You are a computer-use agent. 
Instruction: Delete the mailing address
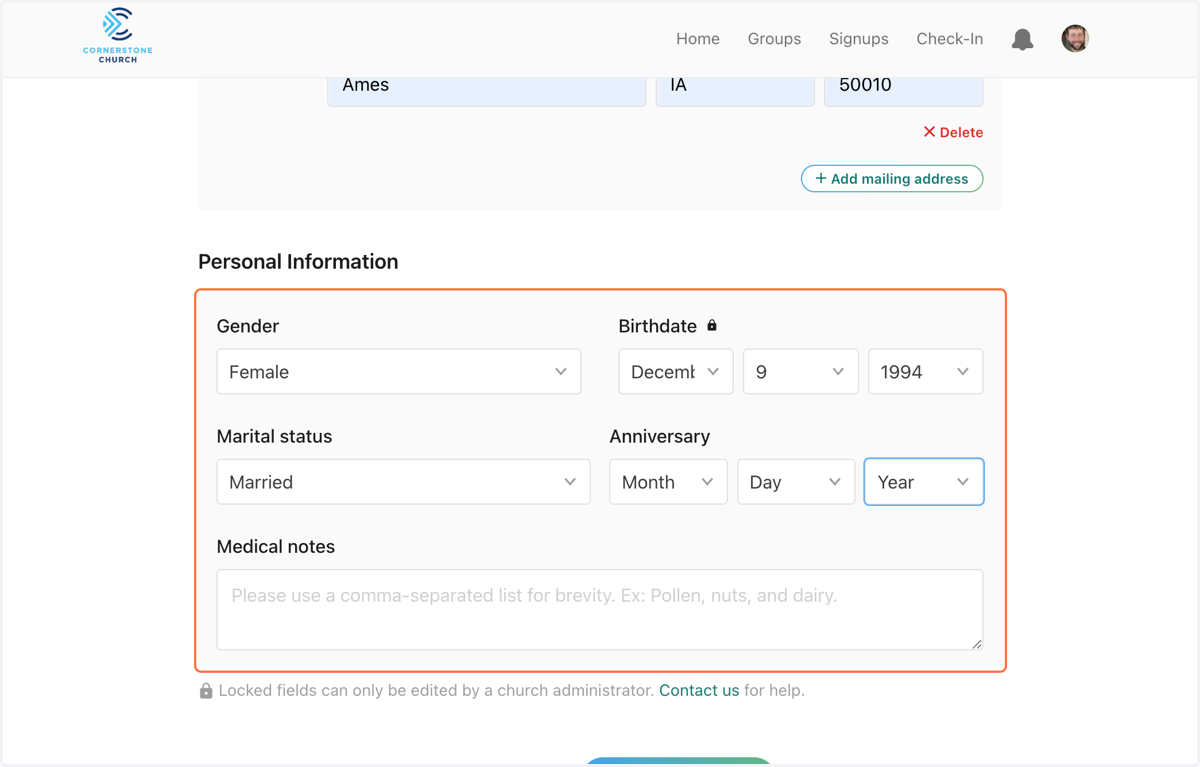pyautogui.click(x=953, y=132)
